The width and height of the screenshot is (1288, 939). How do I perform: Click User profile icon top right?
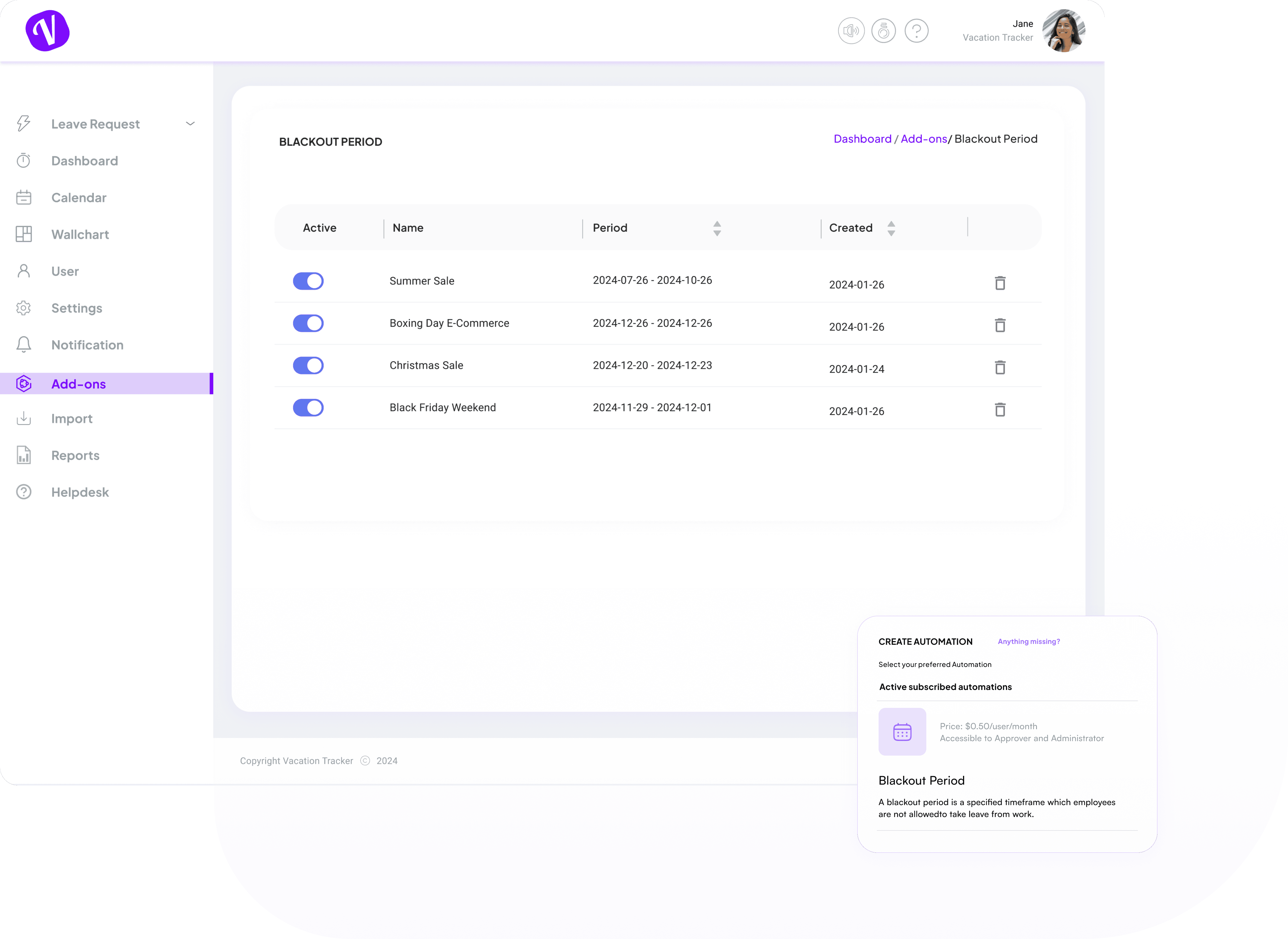1063,31
